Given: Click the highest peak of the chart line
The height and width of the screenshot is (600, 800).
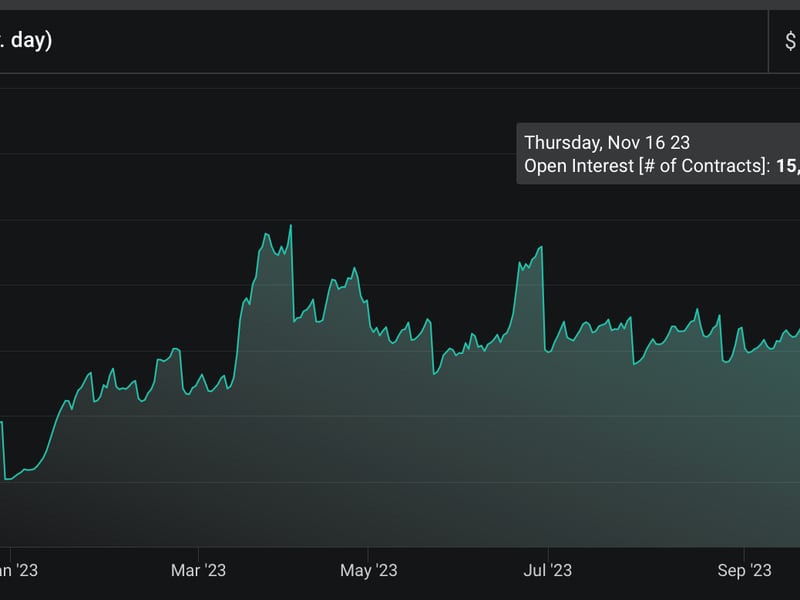Looking at the screenshot, I should [x=290, y=226].
